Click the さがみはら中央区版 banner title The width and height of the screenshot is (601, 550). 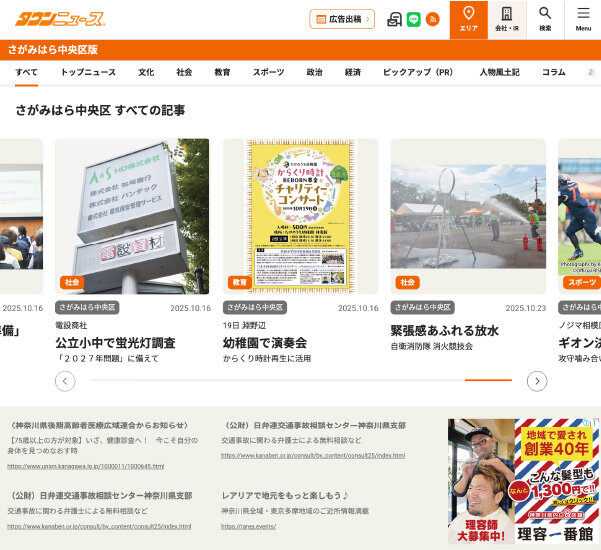pyautogui.click(x=53, y=50)
